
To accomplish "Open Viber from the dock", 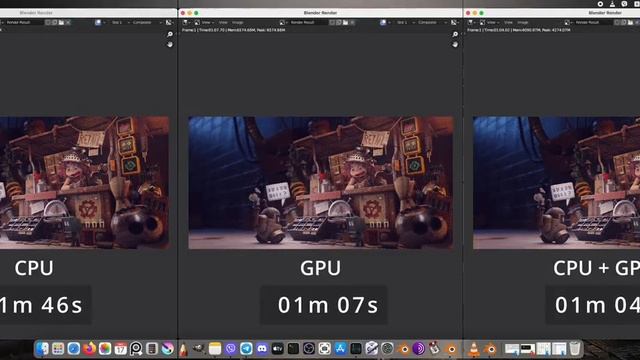I will point(231,349).
